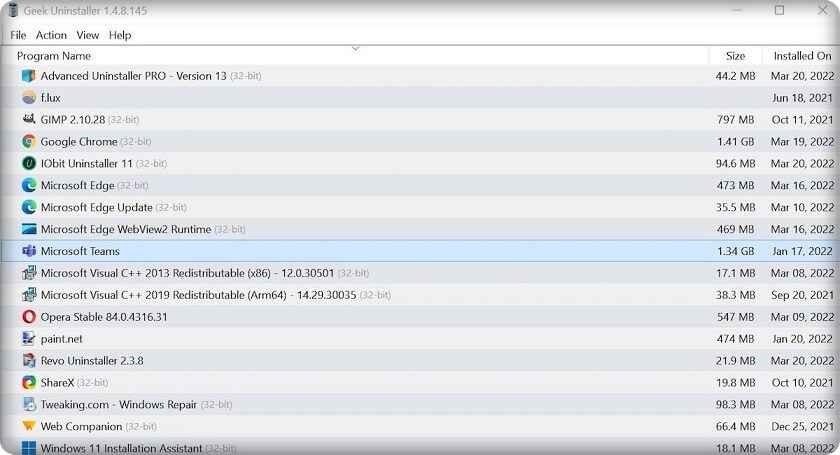Click the Edge WebView2 Runtime icon
The height and width of the screenshot is (455, 840).
click(x=29, y=229)
